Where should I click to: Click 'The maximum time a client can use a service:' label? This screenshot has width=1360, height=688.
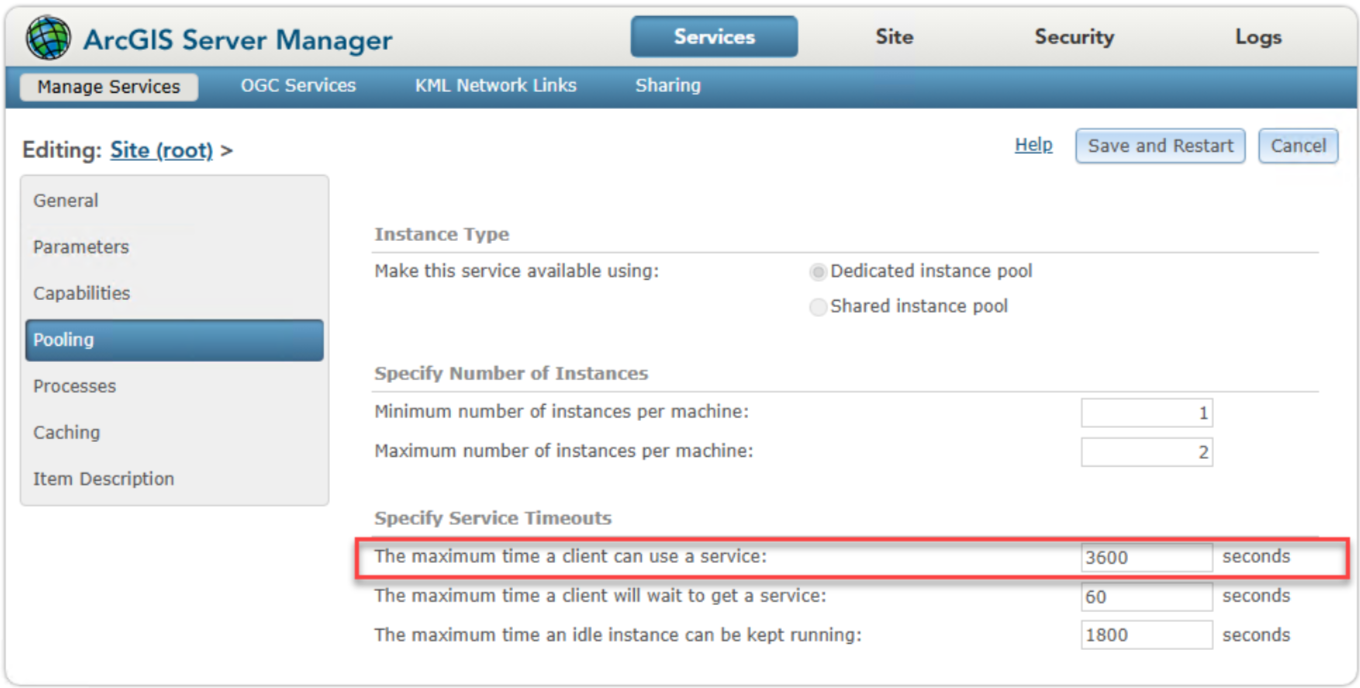tap(570, 557)
